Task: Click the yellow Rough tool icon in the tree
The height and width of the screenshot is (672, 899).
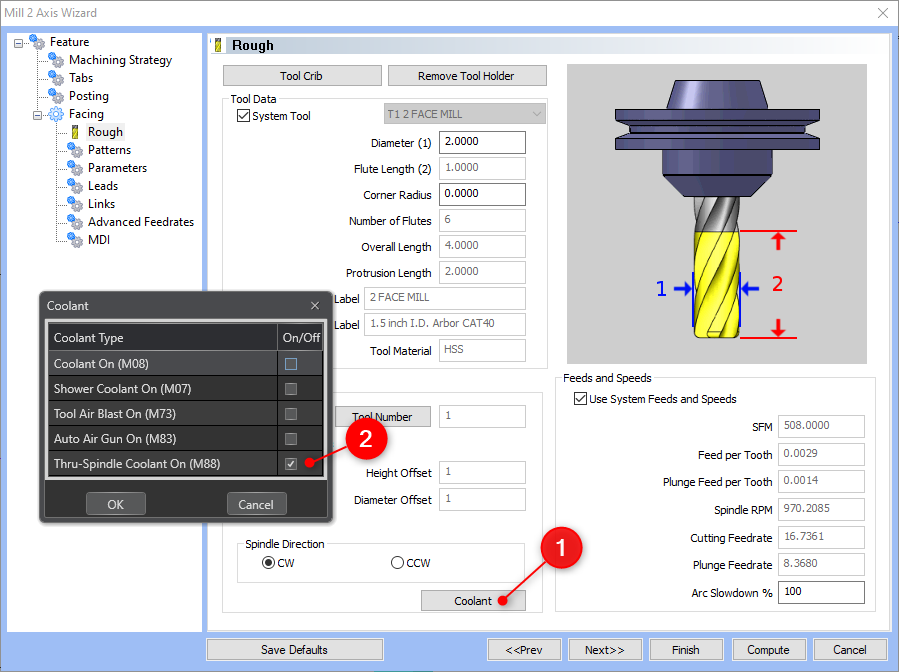Action: (75, 132)
